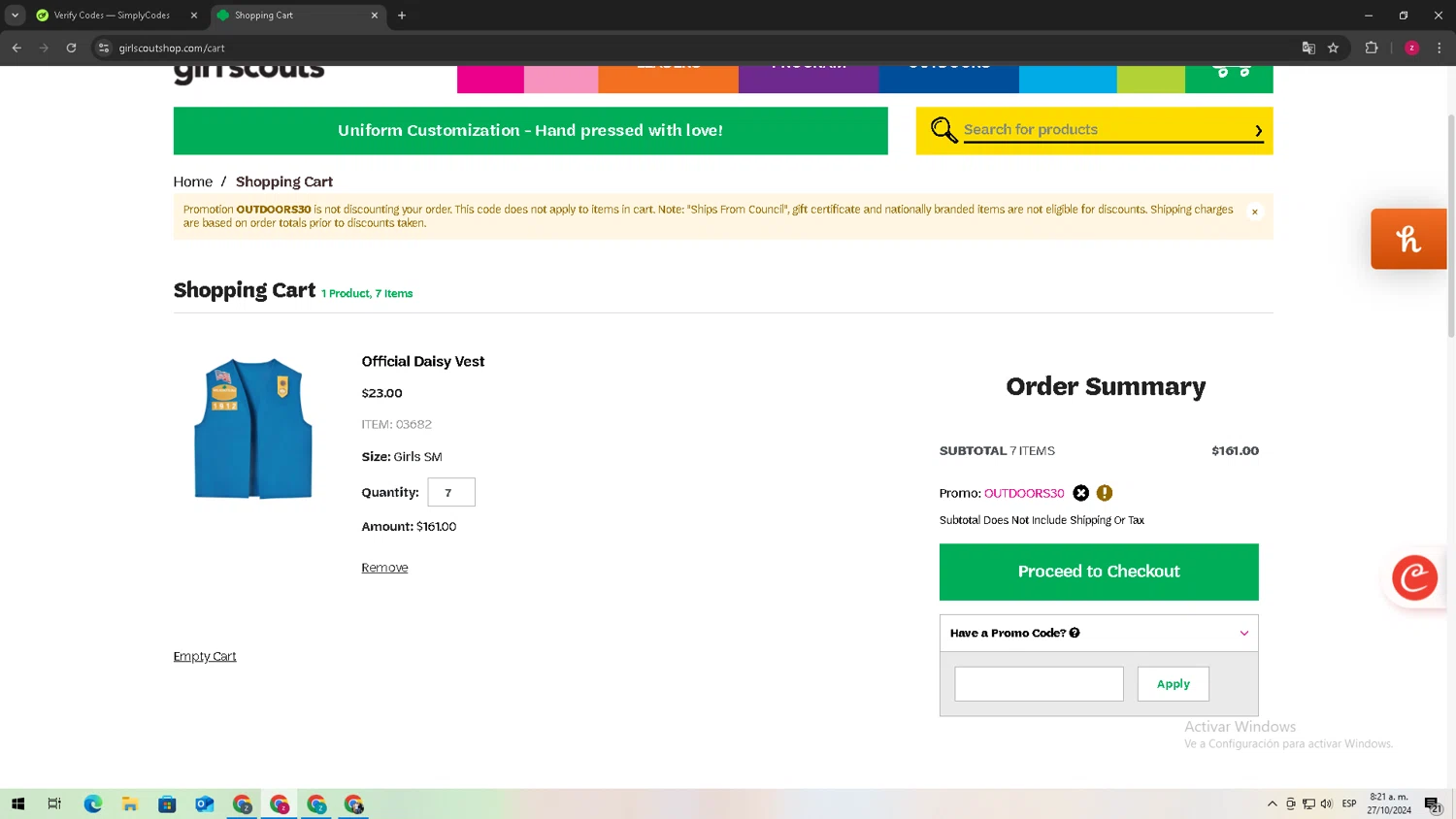This screenshot has width=1456, height=819.
Task: Click the Quantity input field
Action: (x=451, y=492)
